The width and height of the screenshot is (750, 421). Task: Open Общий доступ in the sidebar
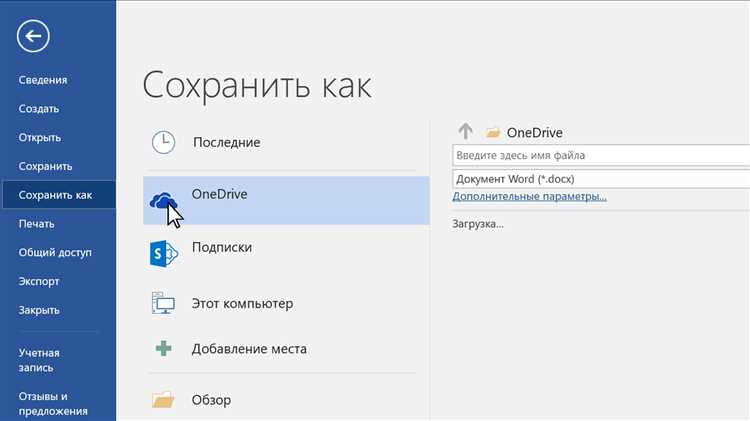point(55,252)
